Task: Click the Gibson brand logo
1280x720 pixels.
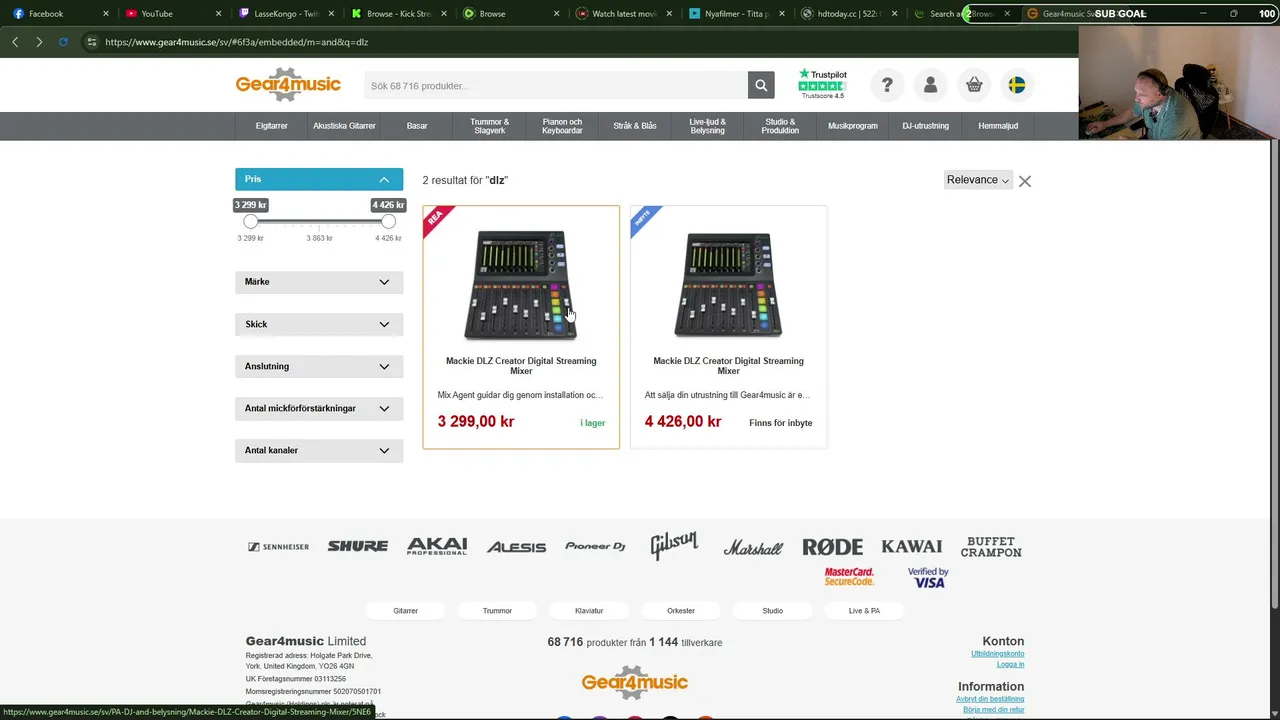Action: [x=674, y=544]
